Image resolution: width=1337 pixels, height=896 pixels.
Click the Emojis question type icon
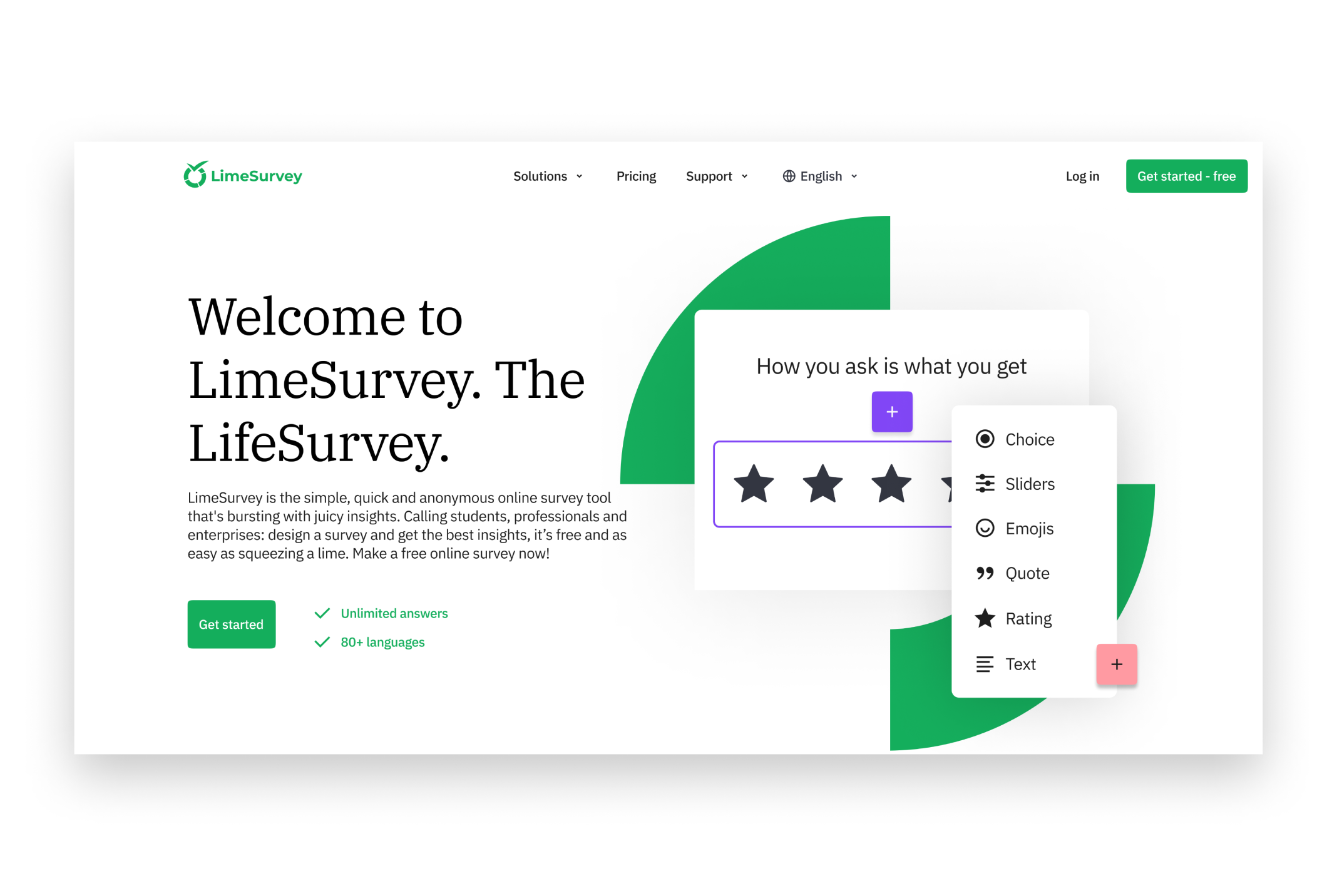click(x=984, y=528)
